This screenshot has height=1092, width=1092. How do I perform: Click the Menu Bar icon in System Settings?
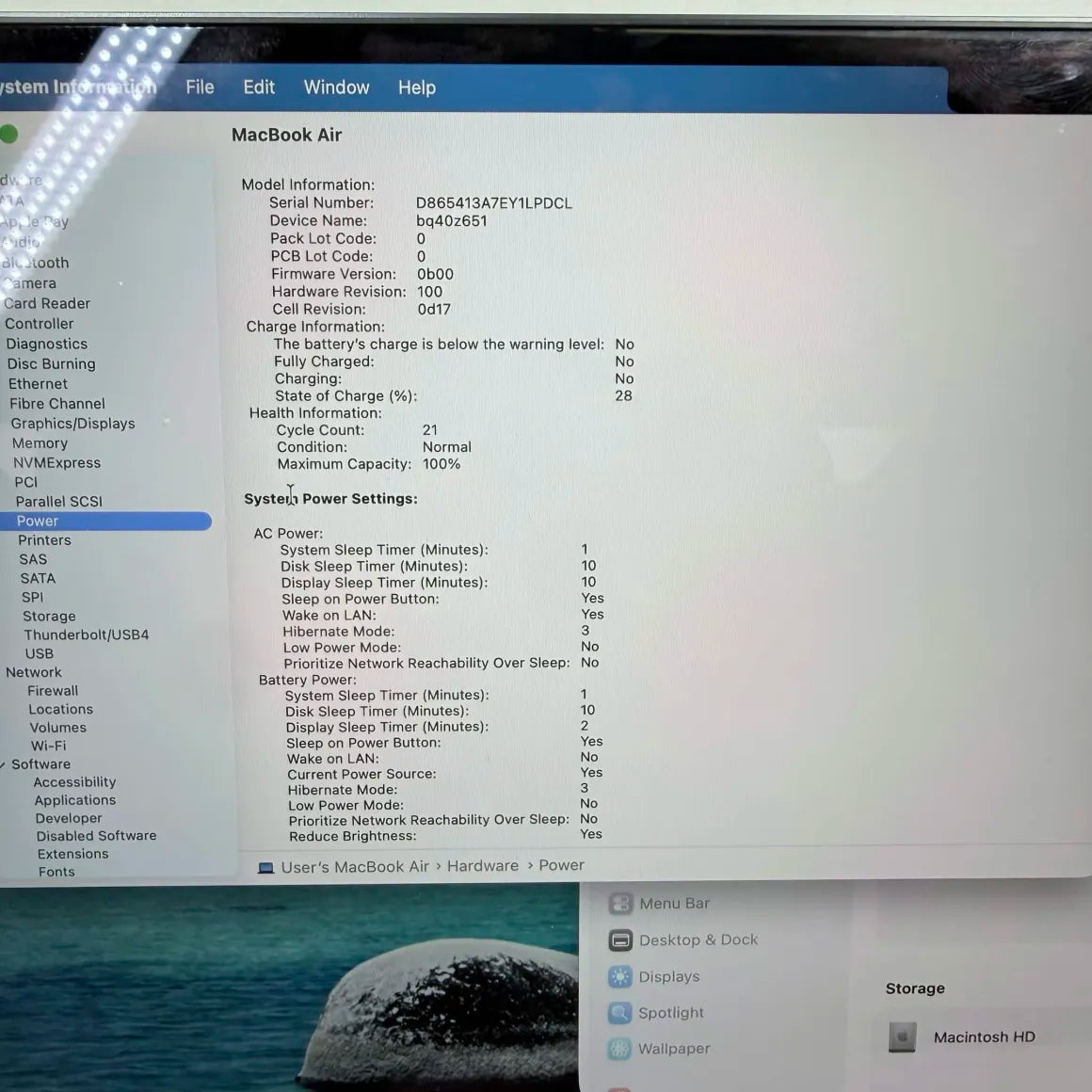[x=619, y=904]
